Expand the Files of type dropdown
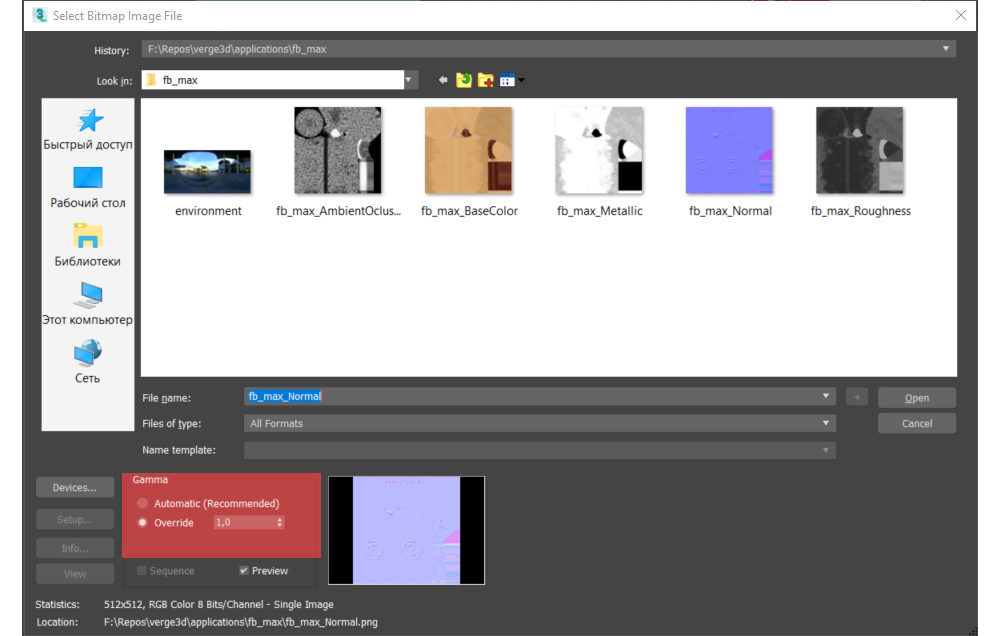1000x636 pixels. coord(826,423)
